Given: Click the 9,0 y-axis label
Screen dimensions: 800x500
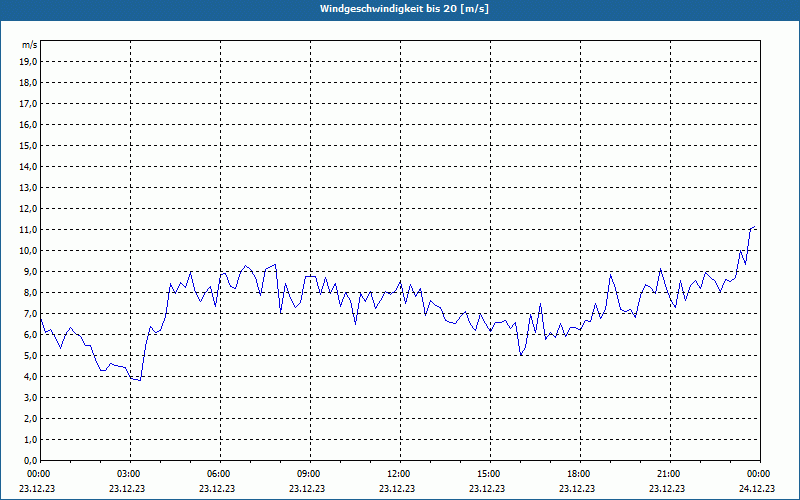Looking at the screenshot, I should [x=30, y=271].
